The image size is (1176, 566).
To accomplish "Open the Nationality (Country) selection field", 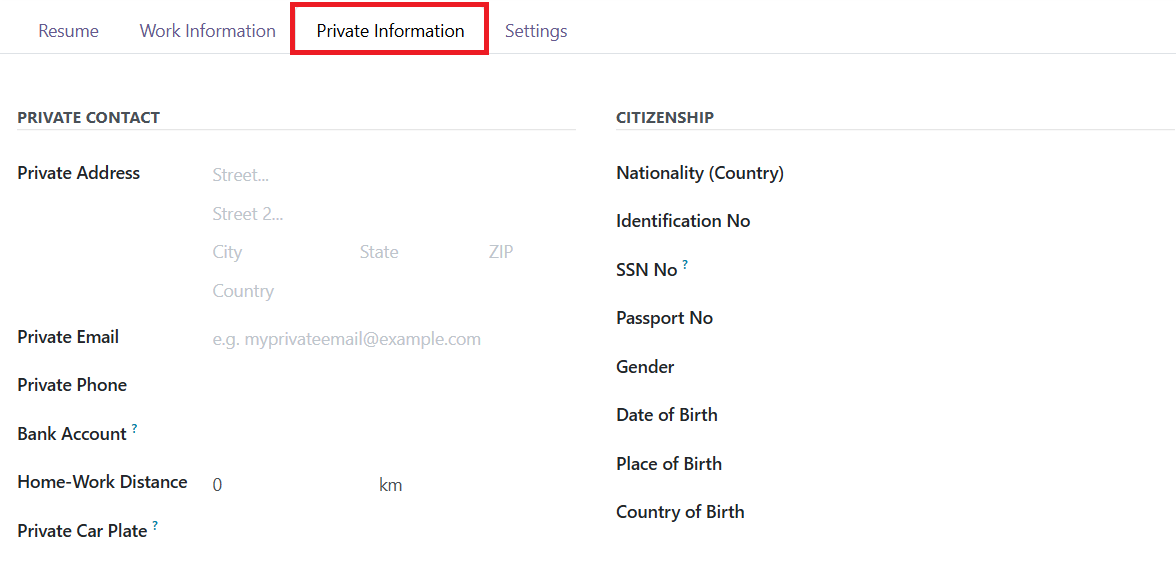I will coord(982,173).
